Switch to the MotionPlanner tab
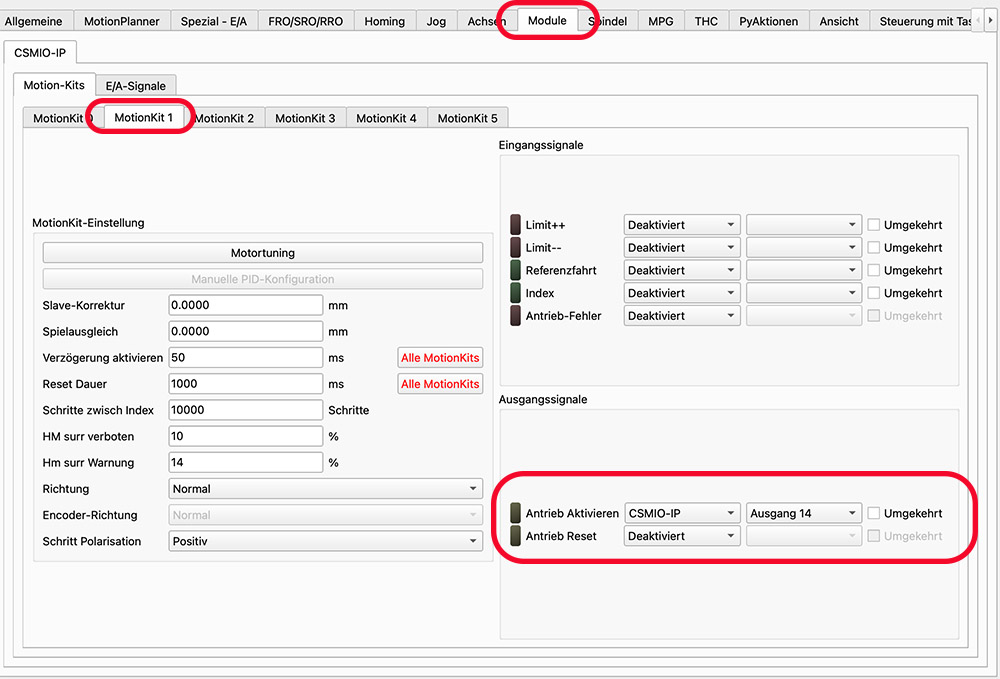Image resolution: width=1000 pixels, height=679 pixels. [120, 21]
